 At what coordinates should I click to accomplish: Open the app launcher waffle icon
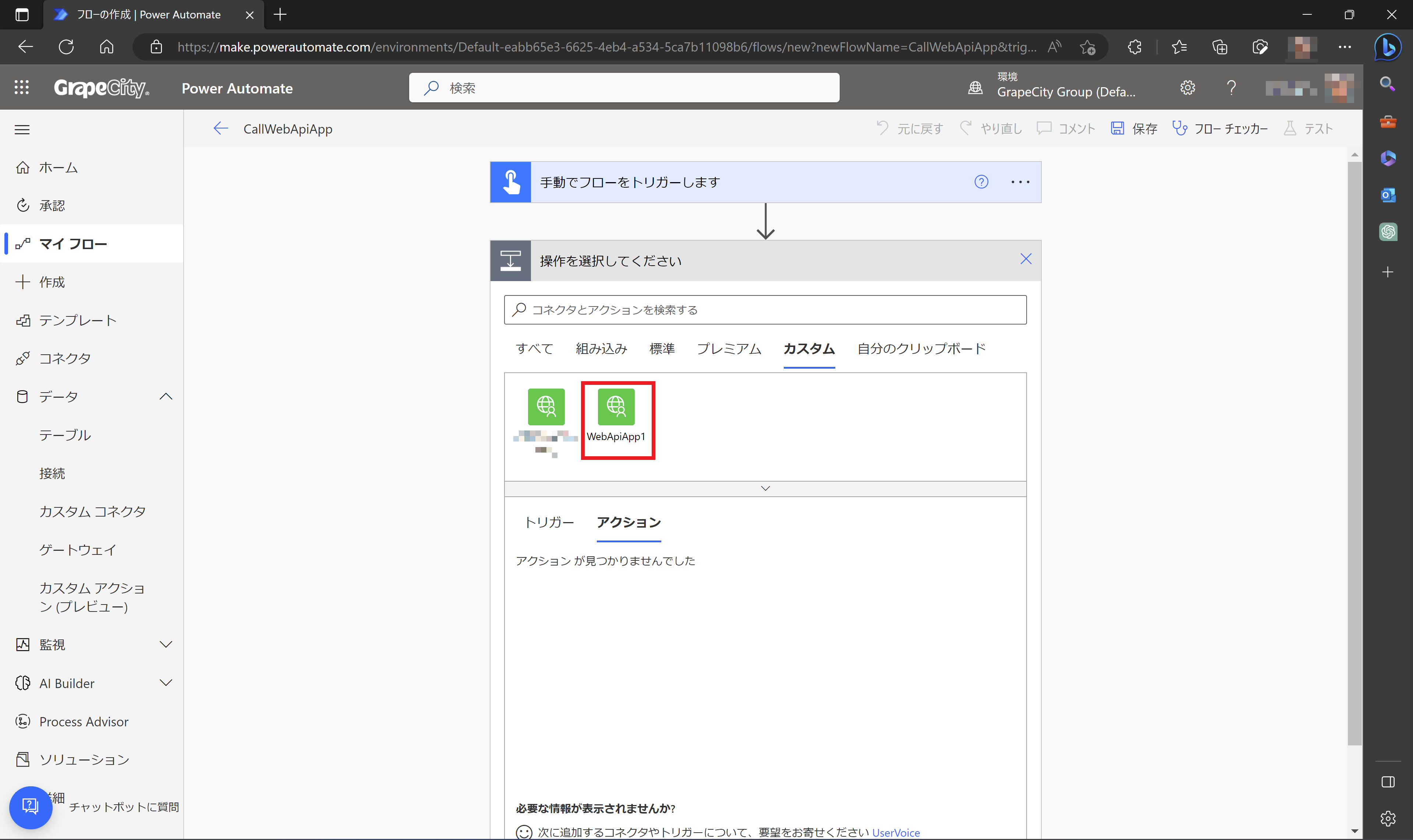click(x=21, y=87)
